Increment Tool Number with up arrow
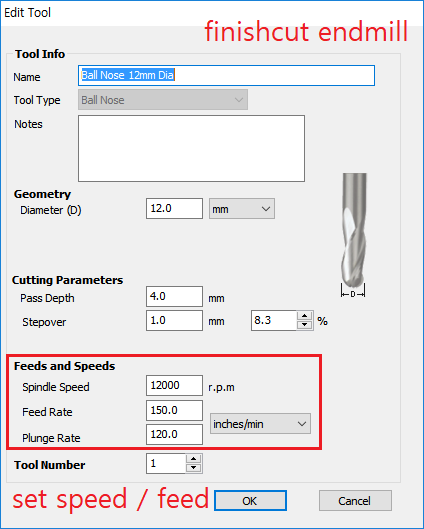The height and width of the screenshot is (529, 424). click(193, 459)
